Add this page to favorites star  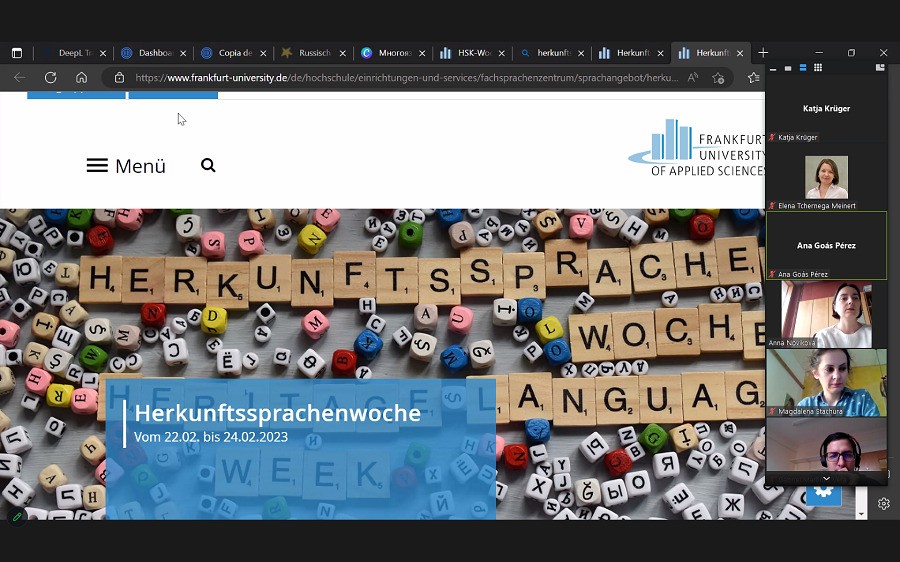(753, 78)
